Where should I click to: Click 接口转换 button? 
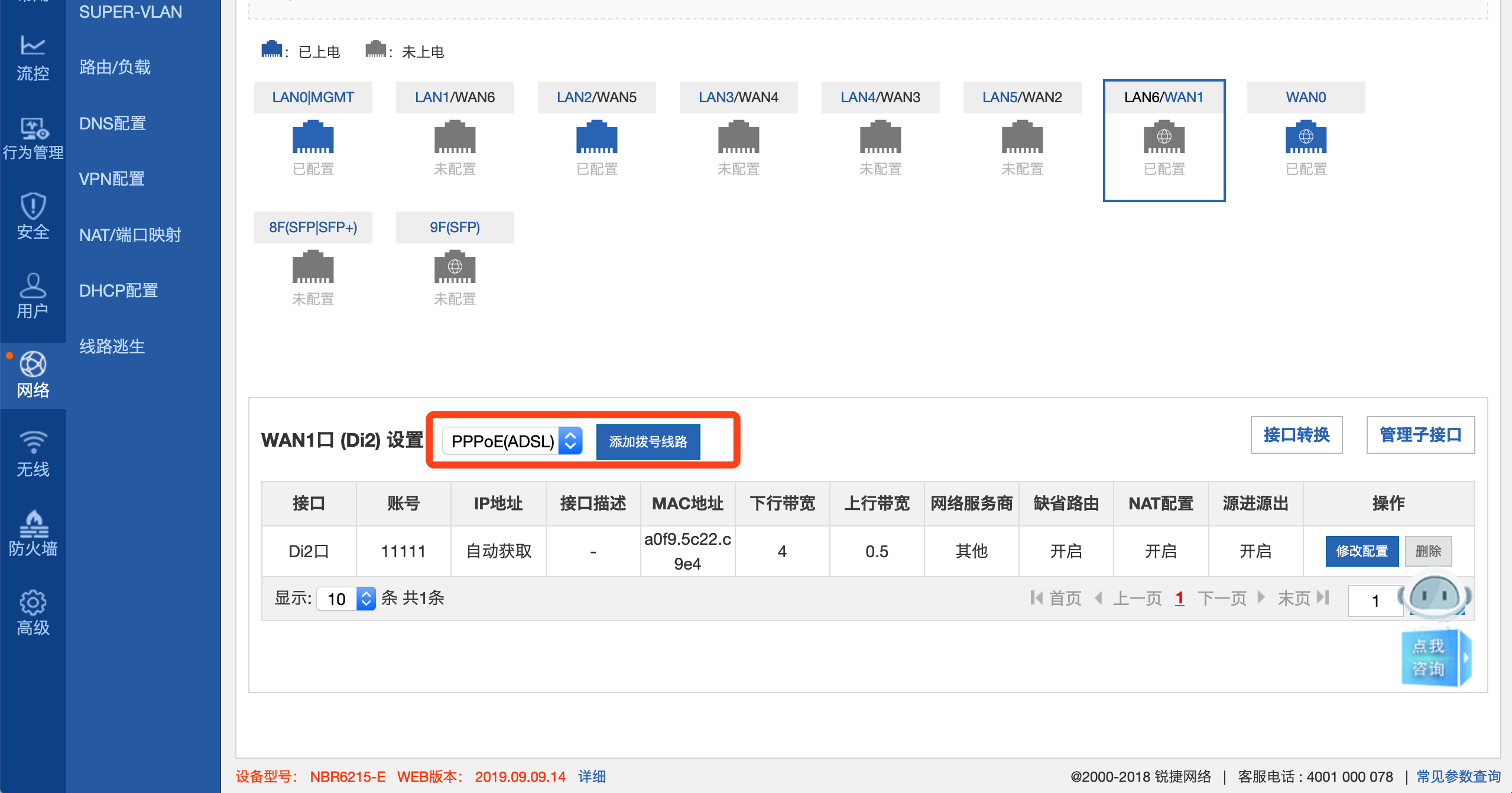pos(1297,435)
